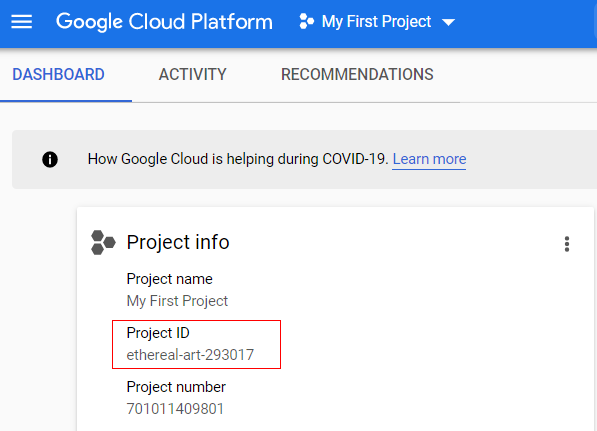Open the My First Project selector
The image size is (597, 431).
[377, 22]
